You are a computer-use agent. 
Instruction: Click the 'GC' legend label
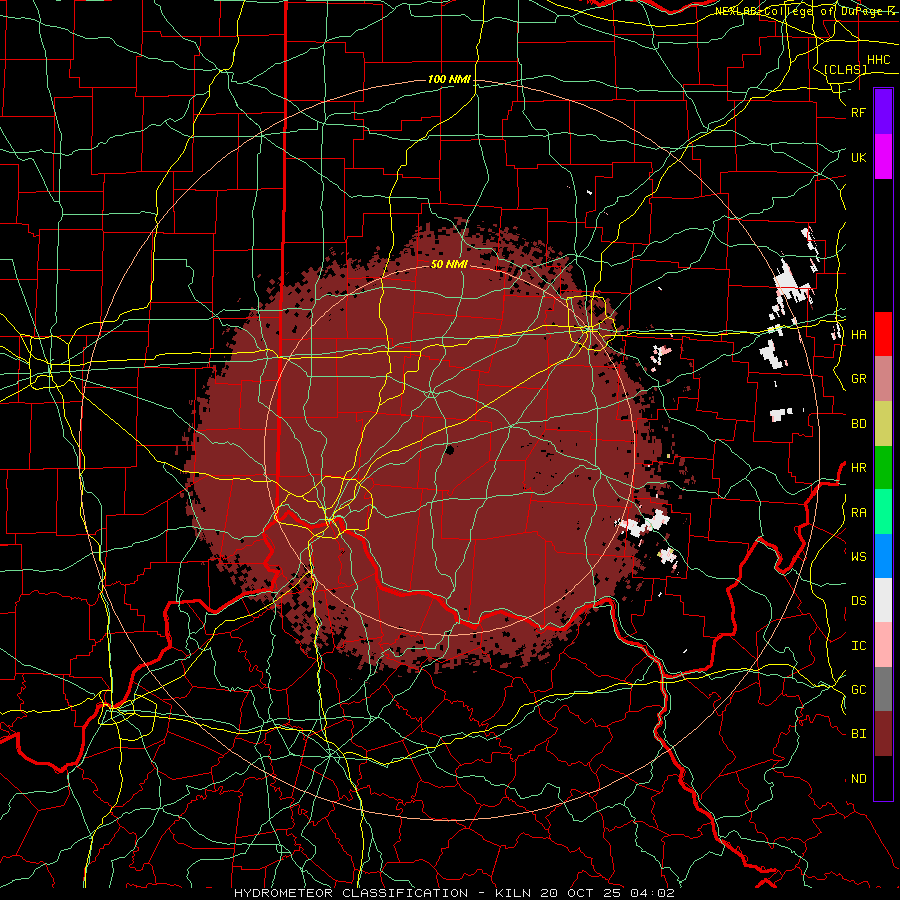point(858,689)
